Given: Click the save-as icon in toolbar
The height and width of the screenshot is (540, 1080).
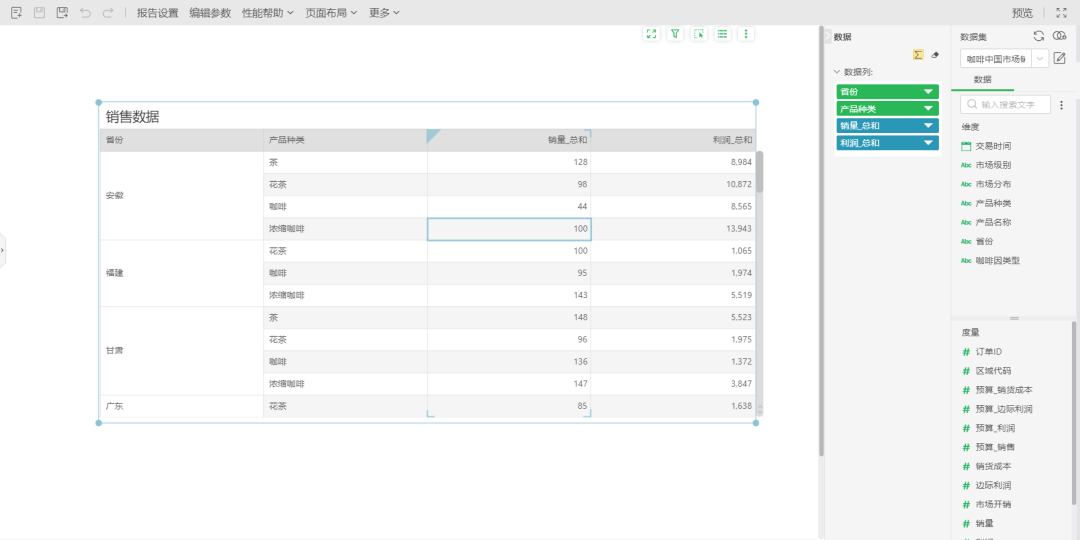Looking at the screenshot, I should coord(62,13).
